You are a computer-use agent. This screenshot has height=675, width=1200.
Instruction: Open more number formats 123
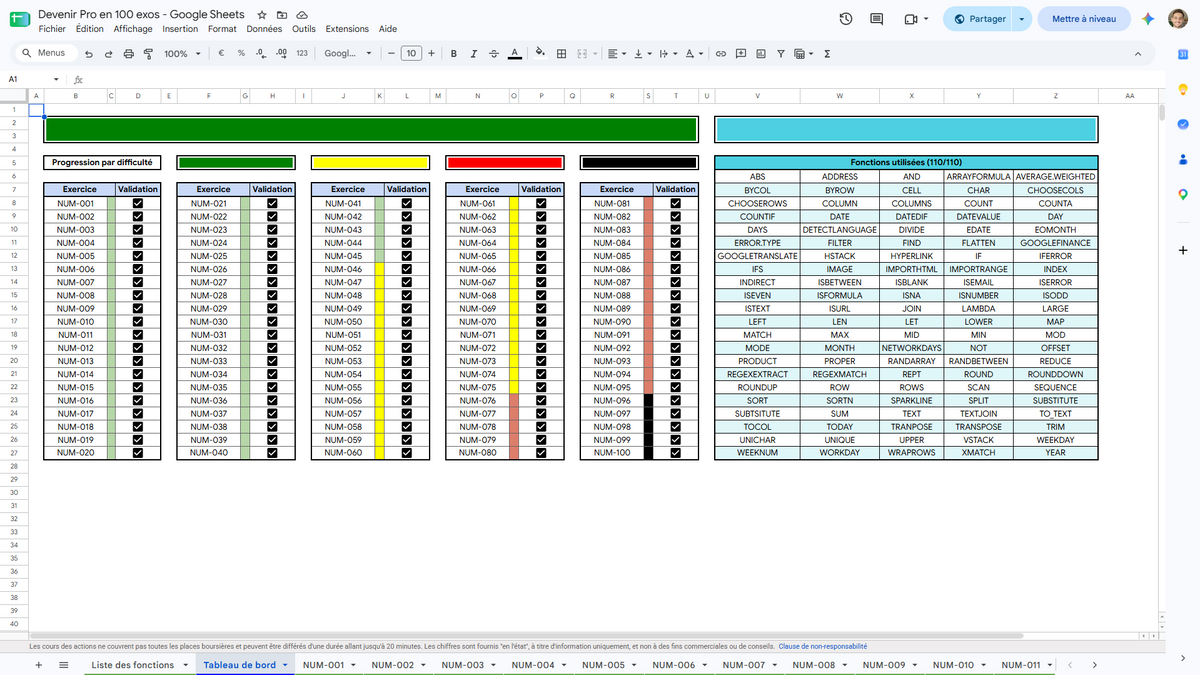[x=302, y=54]
